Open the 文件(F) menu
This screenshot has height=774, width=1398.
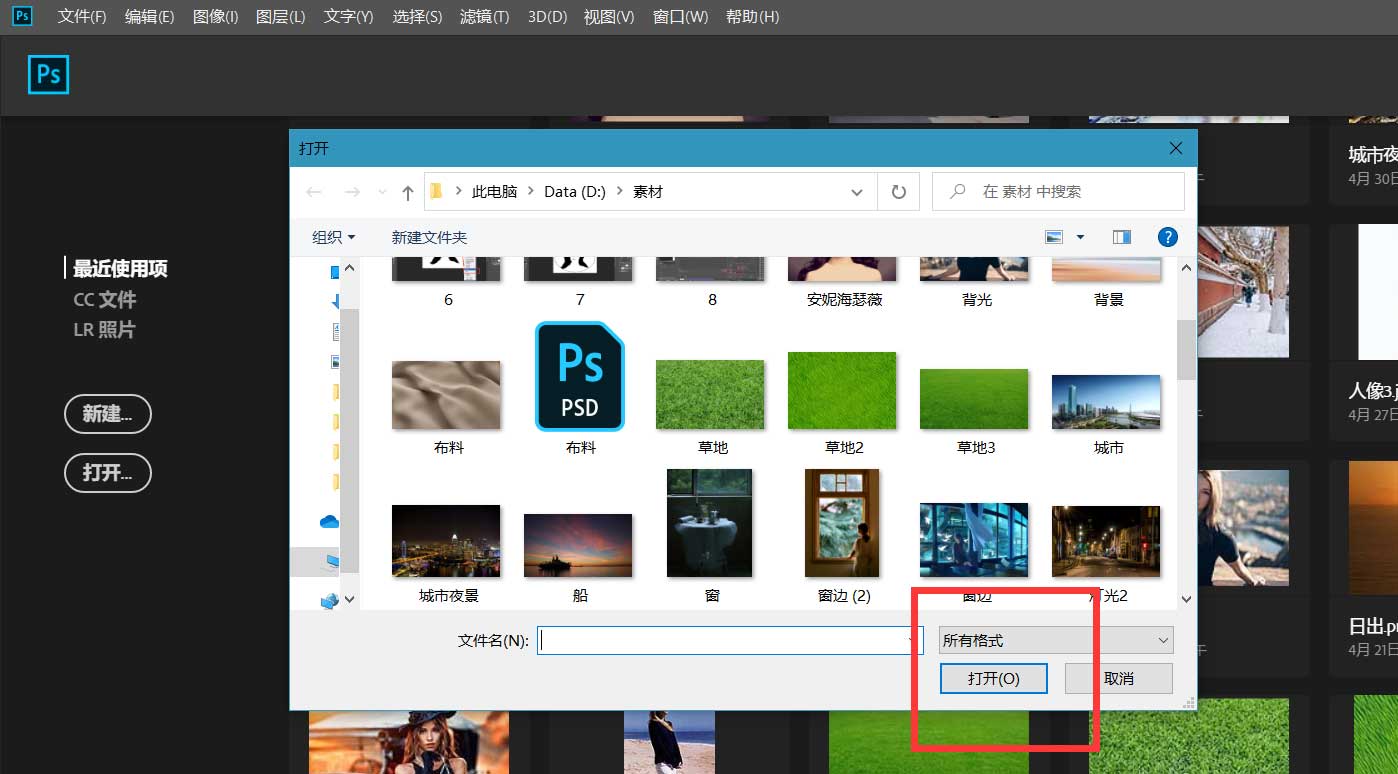pos(82,17)
